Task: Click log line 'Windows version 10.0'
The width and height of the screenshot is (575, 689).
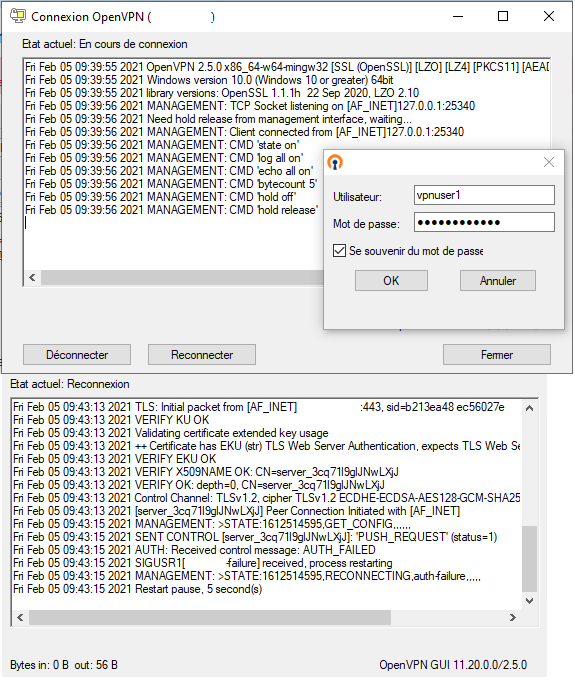Action: 210,80
